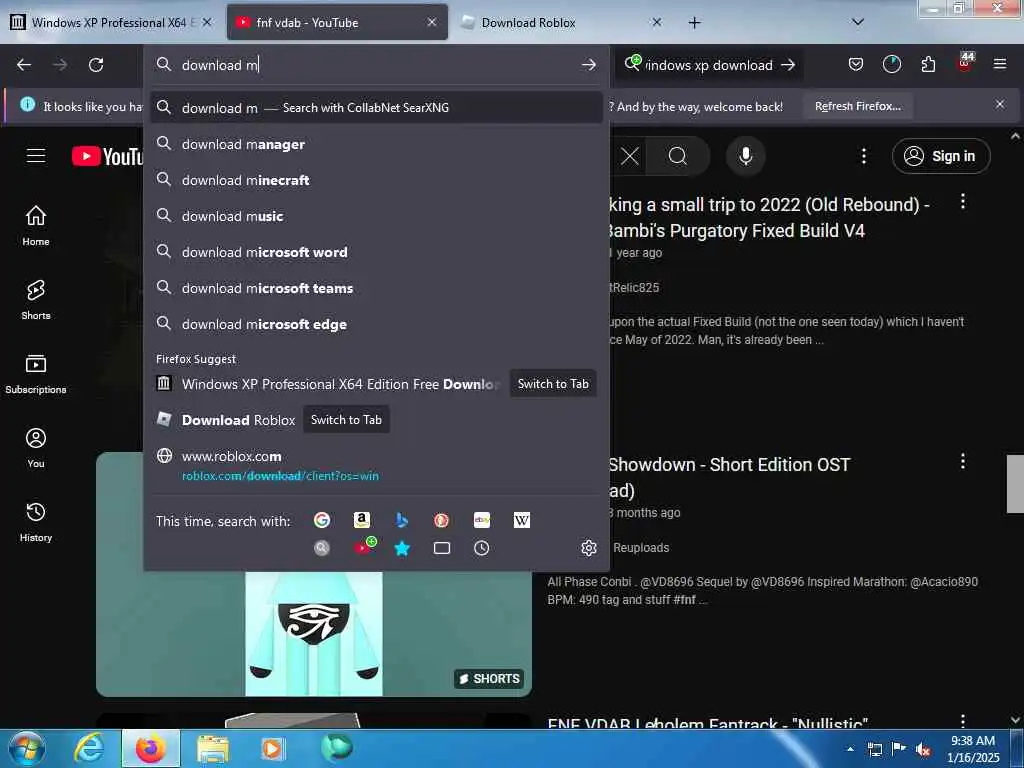1024x768 pixels.
Task: Search this time with Google
Action: [321, 520]
